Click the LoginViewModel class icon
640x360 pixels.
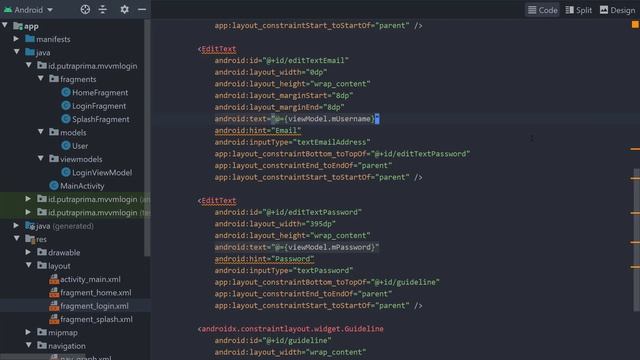tap(66, 172)
